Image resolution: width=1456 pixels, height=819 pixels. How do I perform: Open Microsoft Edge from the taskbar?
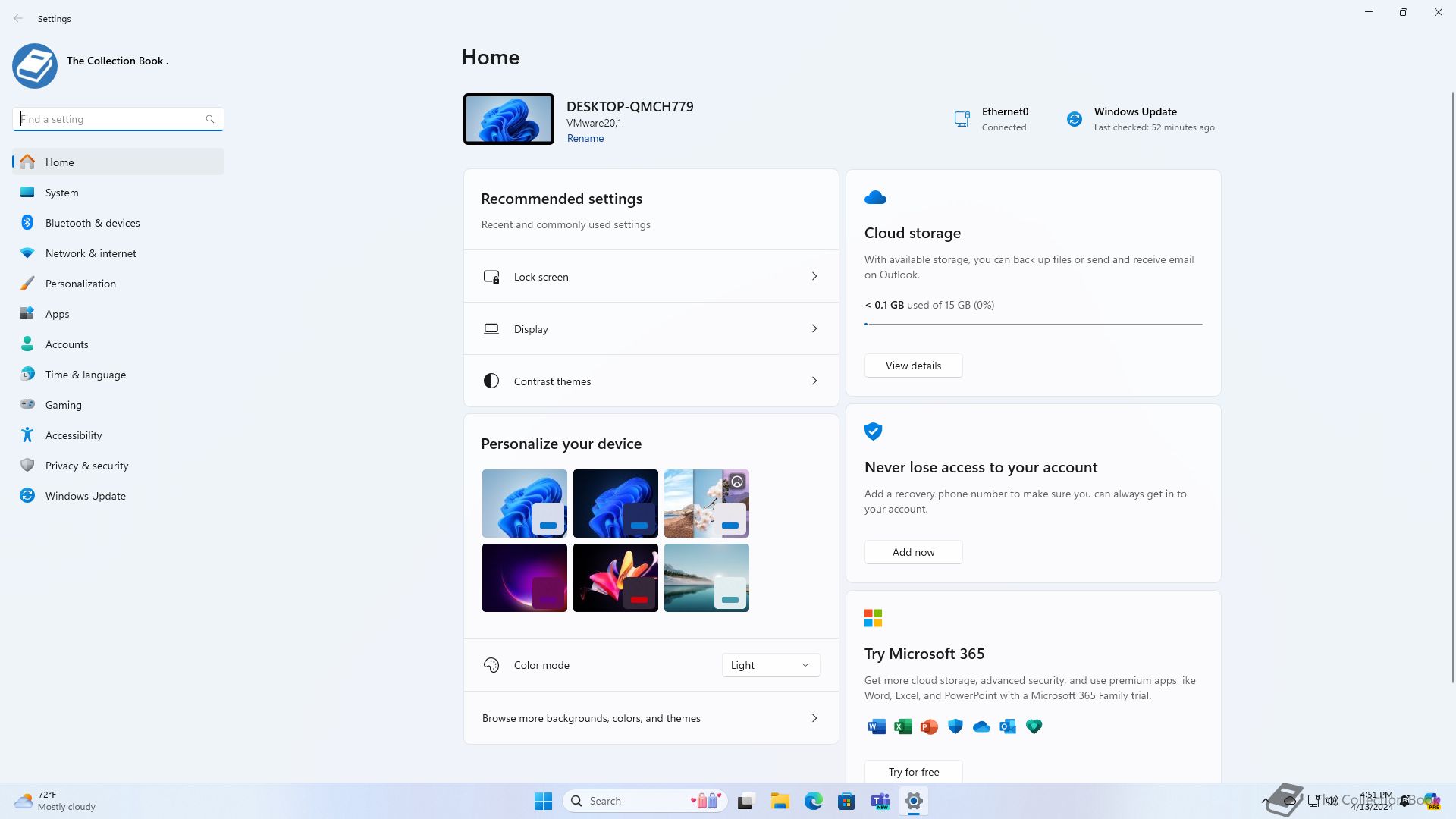pos(813,801)
